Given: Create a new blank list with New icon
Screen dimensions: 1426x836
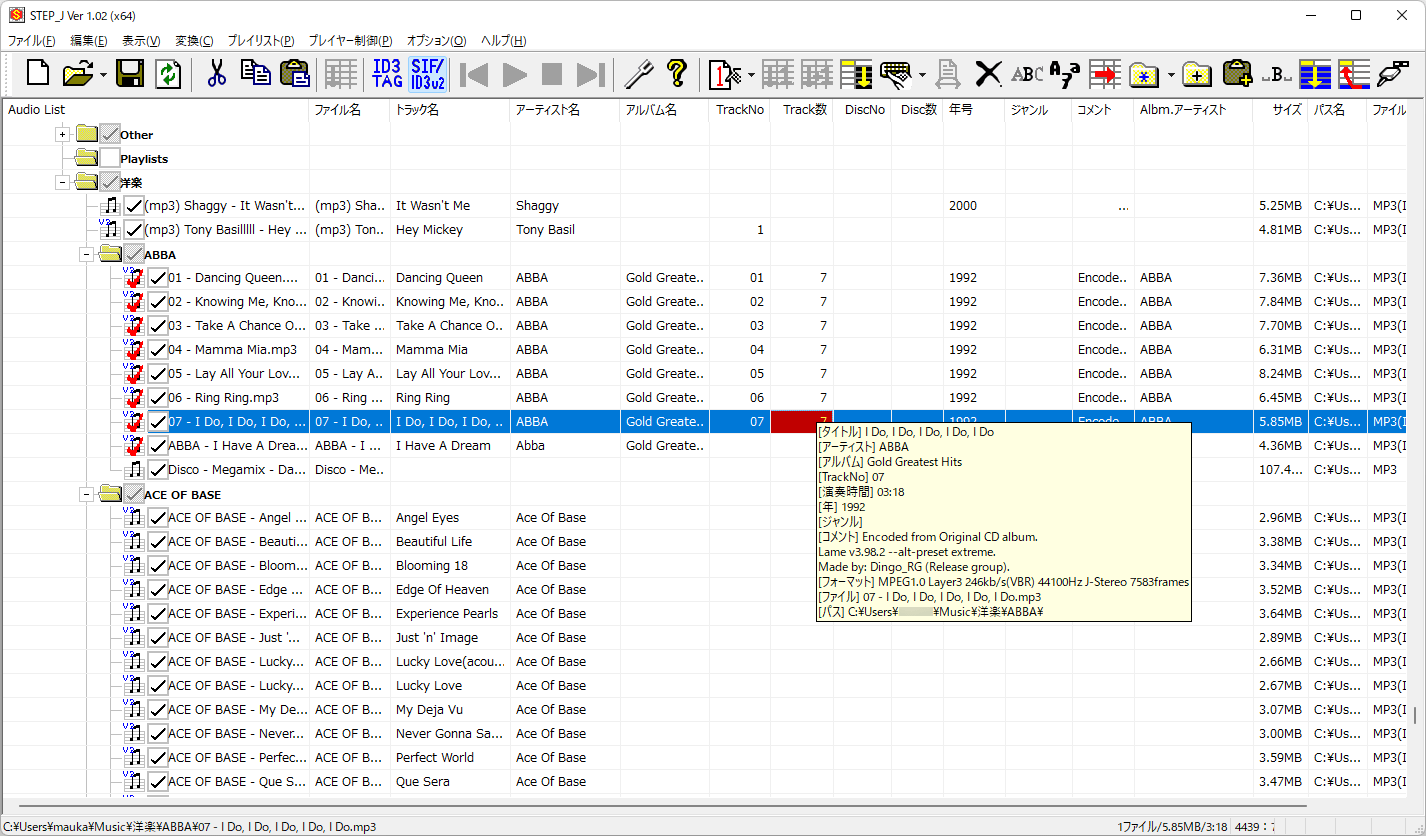Looking at the screenshot, I should 38,73.
